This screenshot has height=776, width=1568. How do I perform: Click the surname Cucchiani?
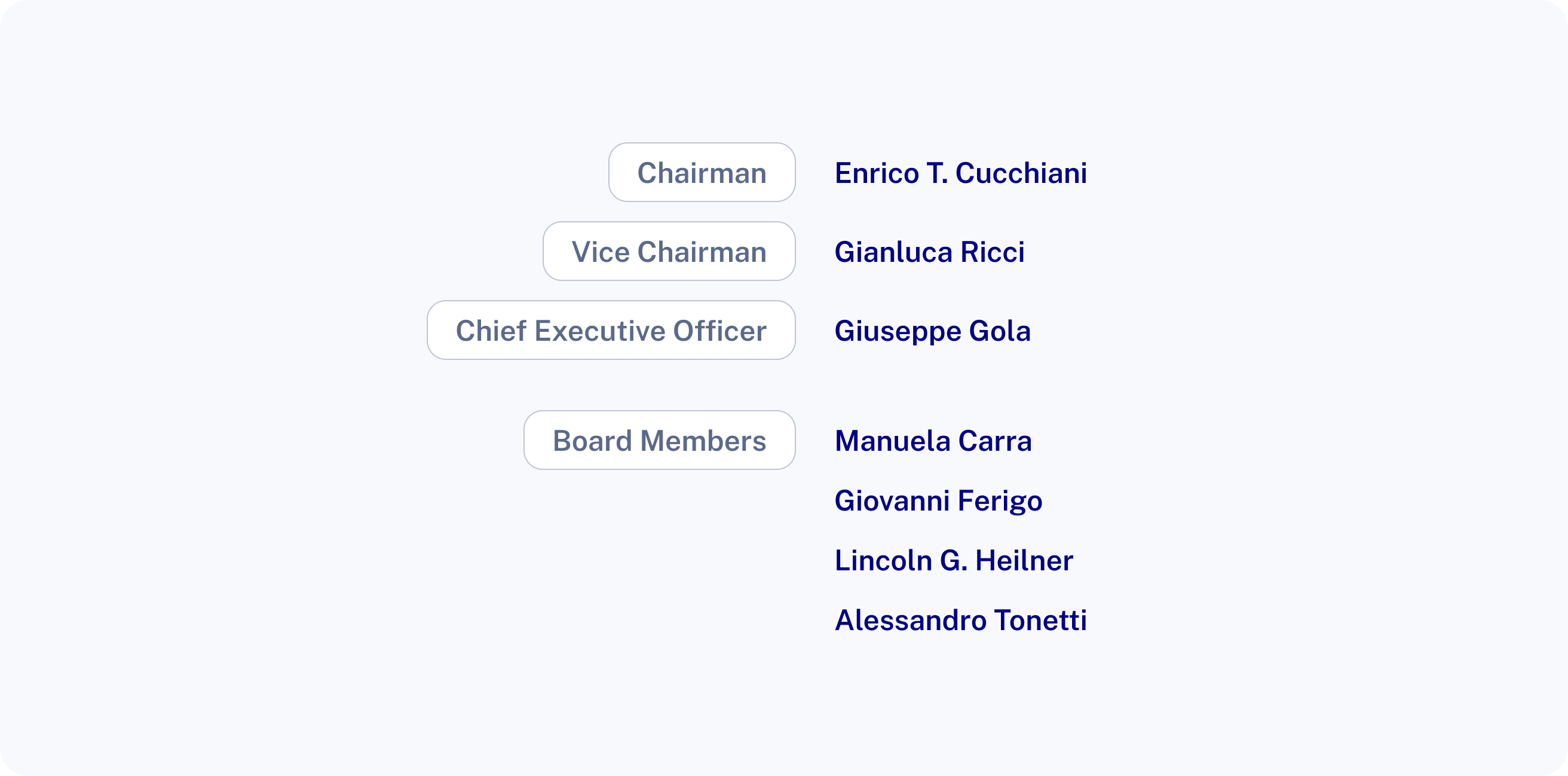tap(1021, 173)
